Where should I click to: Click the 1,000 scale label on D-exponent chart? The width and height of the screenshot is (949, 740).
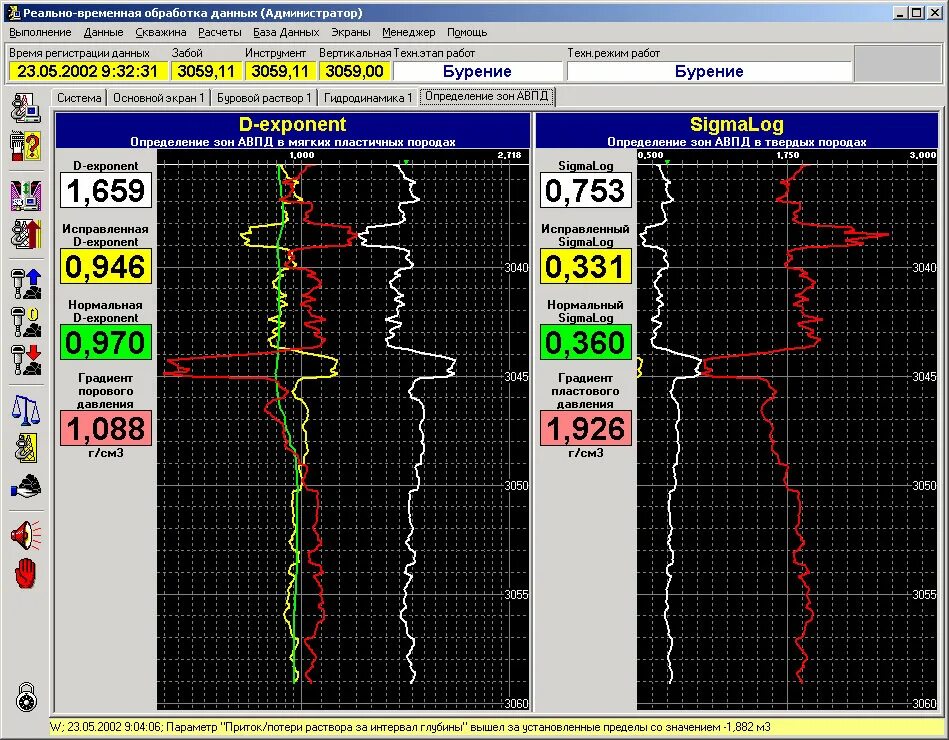point(302,155)
